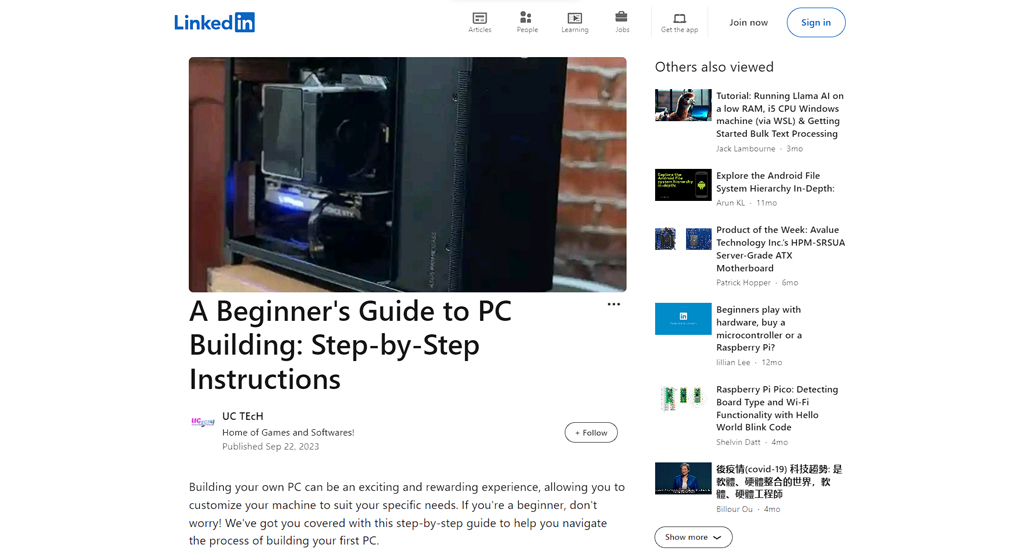Viewport: 1028px width, 556px height.
Task: Click the Android File System thumbnail
Action: pos(682,185)
